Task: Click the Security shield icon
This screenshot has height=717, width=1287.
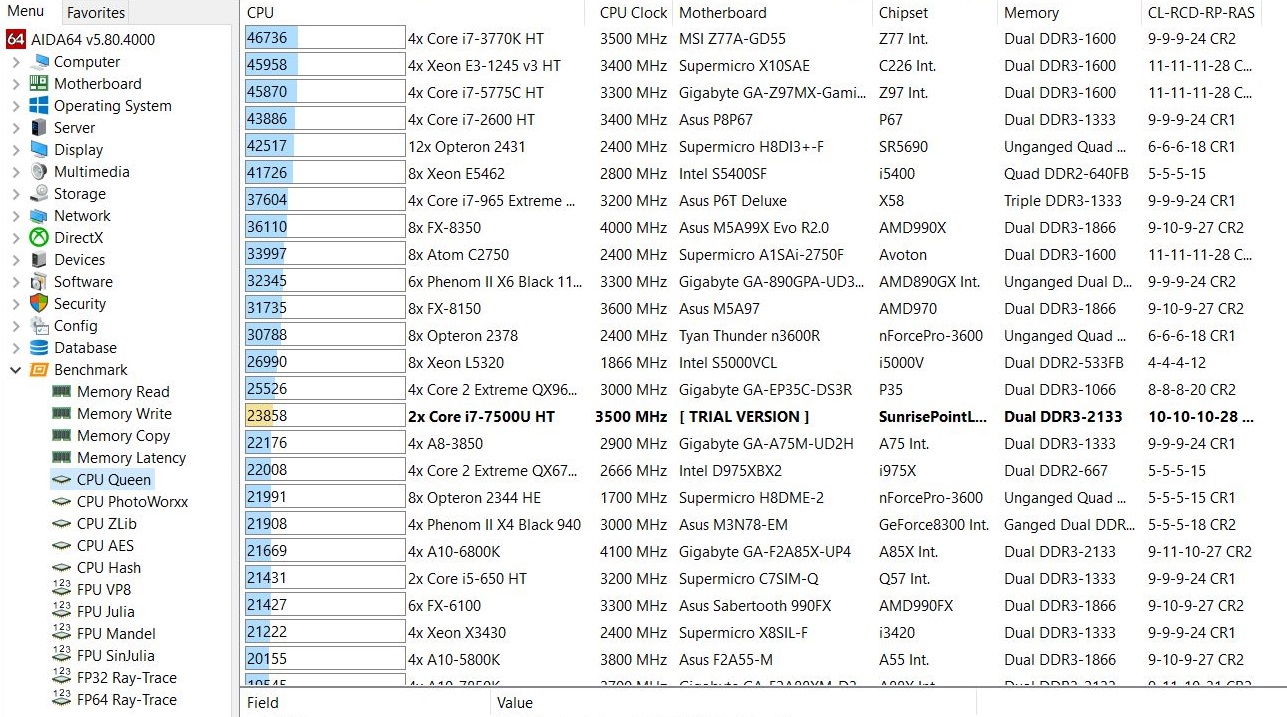Action: tap(39, 304)
